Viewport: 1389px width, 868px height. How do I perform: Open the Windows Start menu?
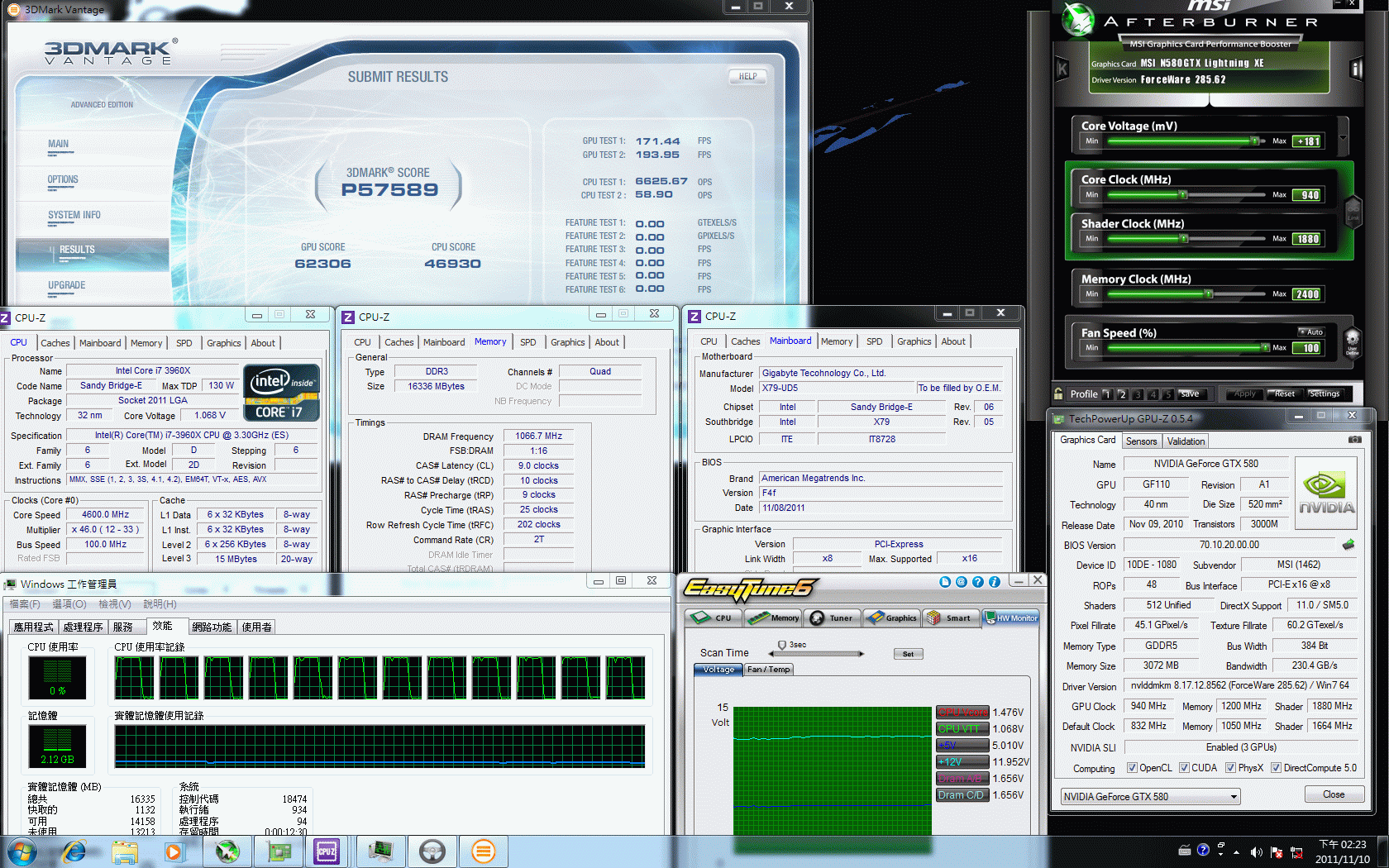coord(22,851)
